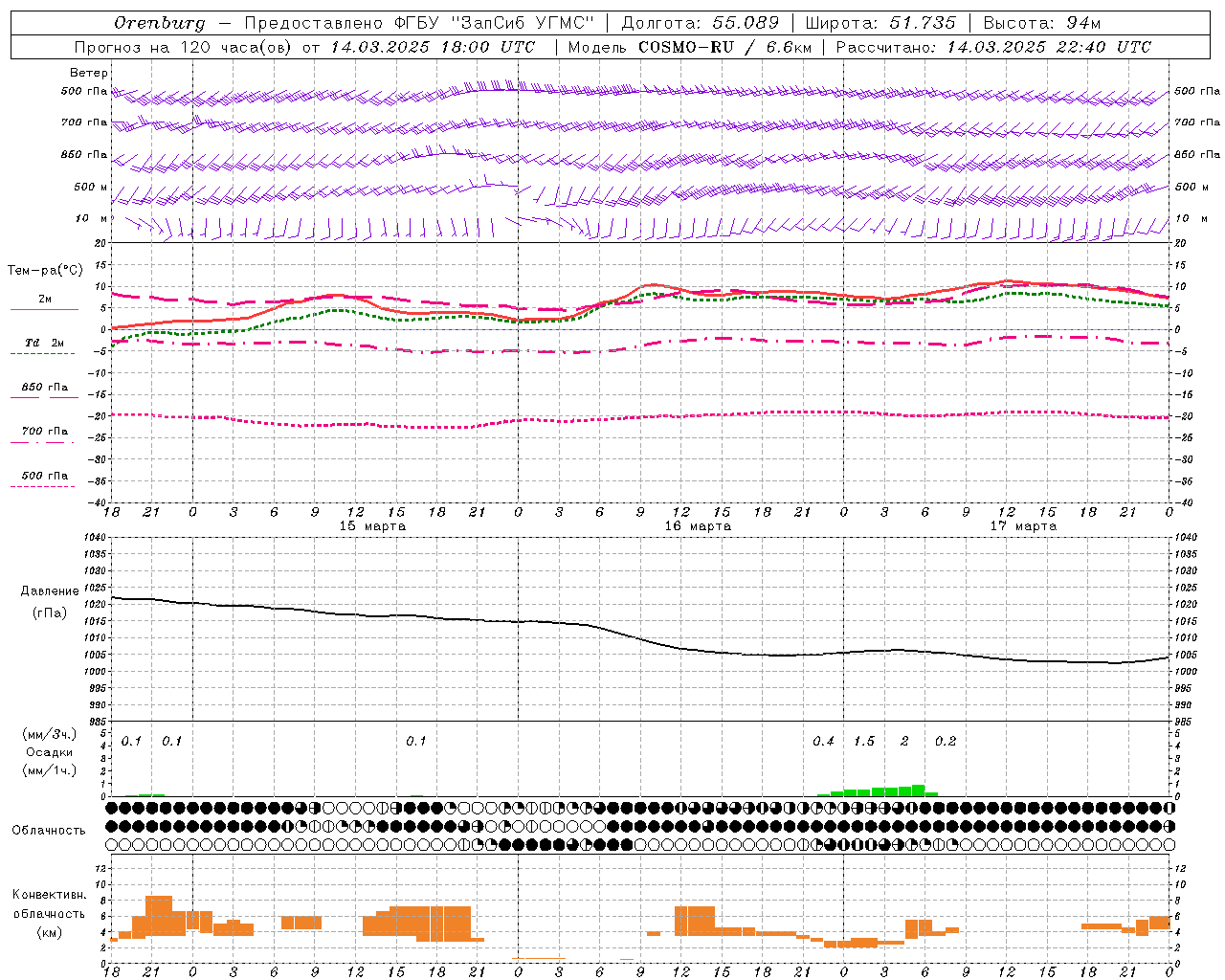Click the 'Давление' pressure panel title

50,591
